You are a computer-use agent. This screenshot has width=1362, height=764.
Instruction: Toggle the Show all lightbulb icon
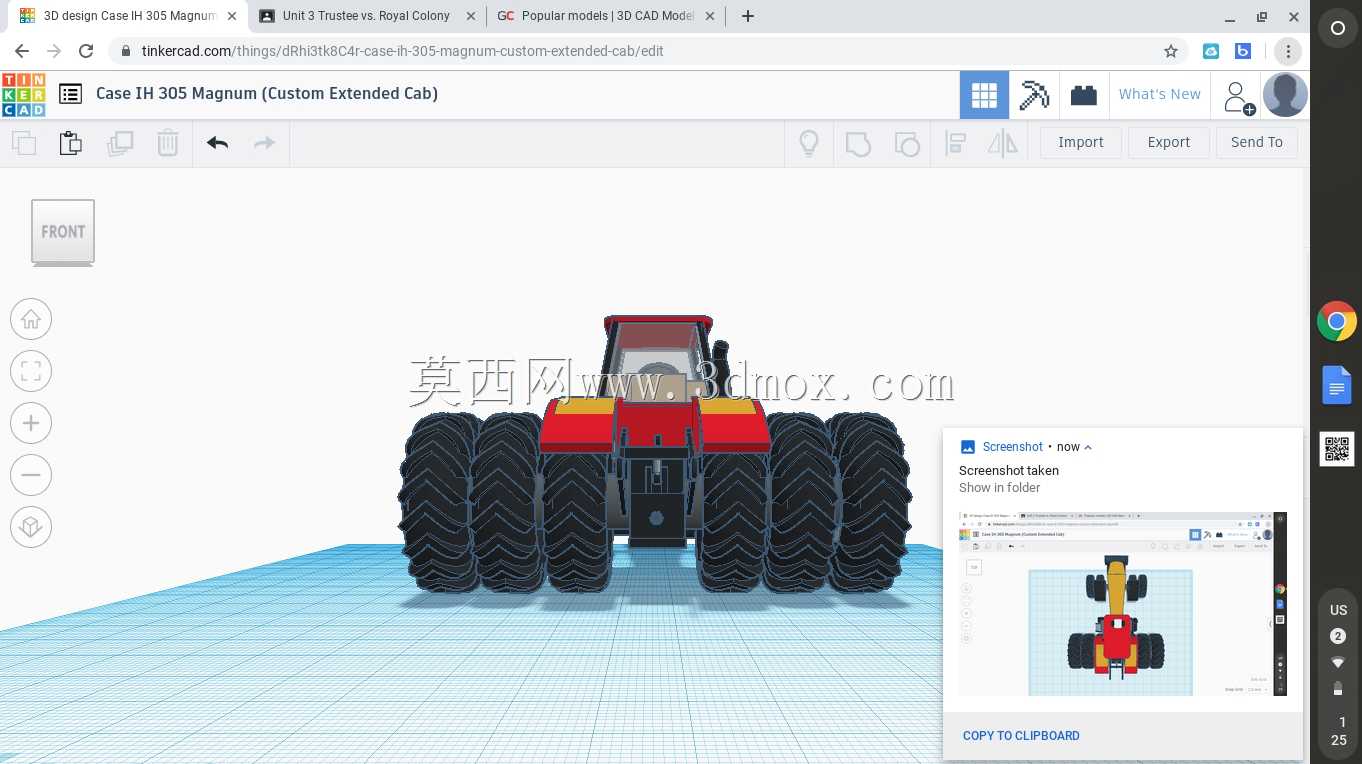pos(809,143)
